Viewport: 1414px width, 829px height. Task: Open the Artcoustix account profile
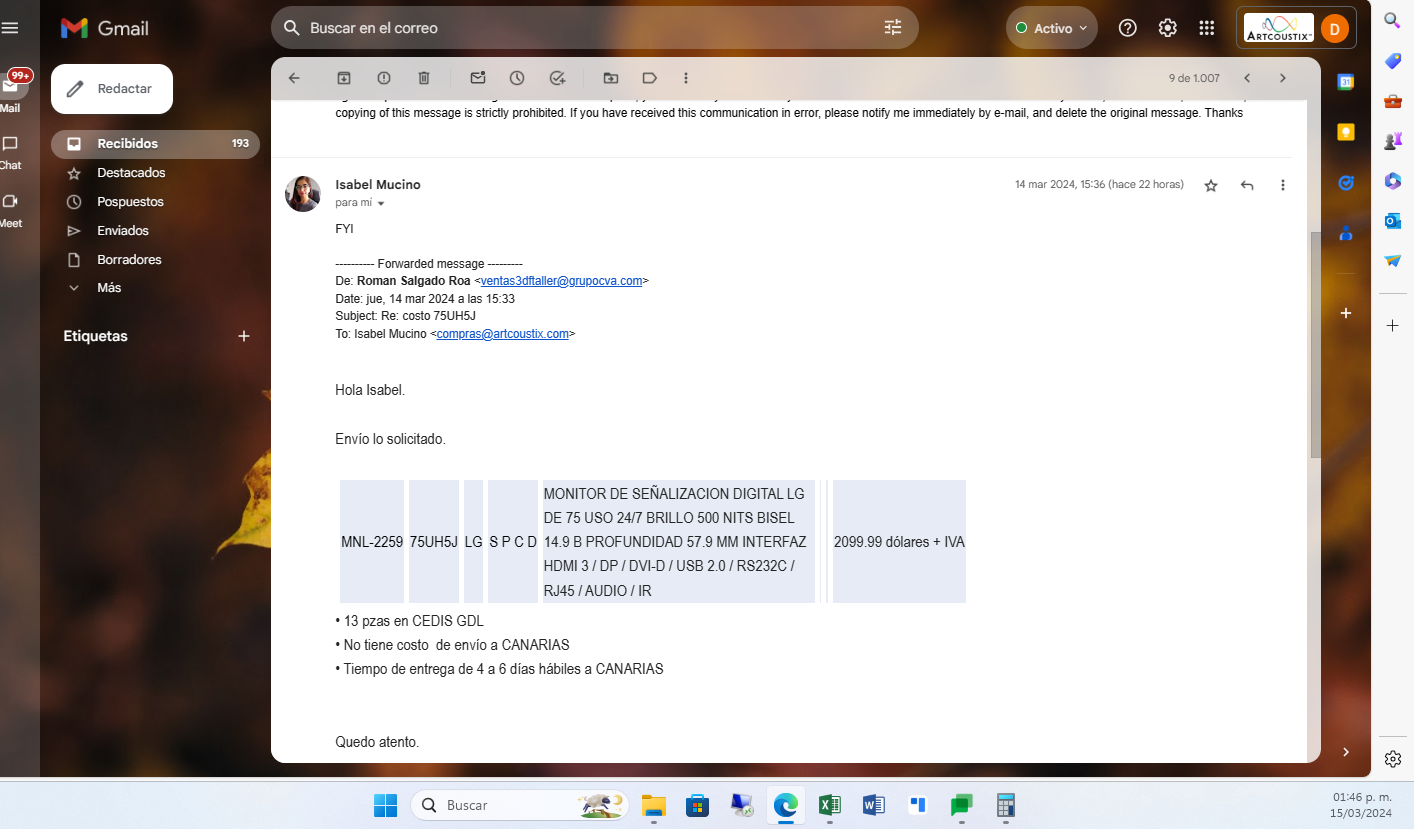coord(1297,28)
